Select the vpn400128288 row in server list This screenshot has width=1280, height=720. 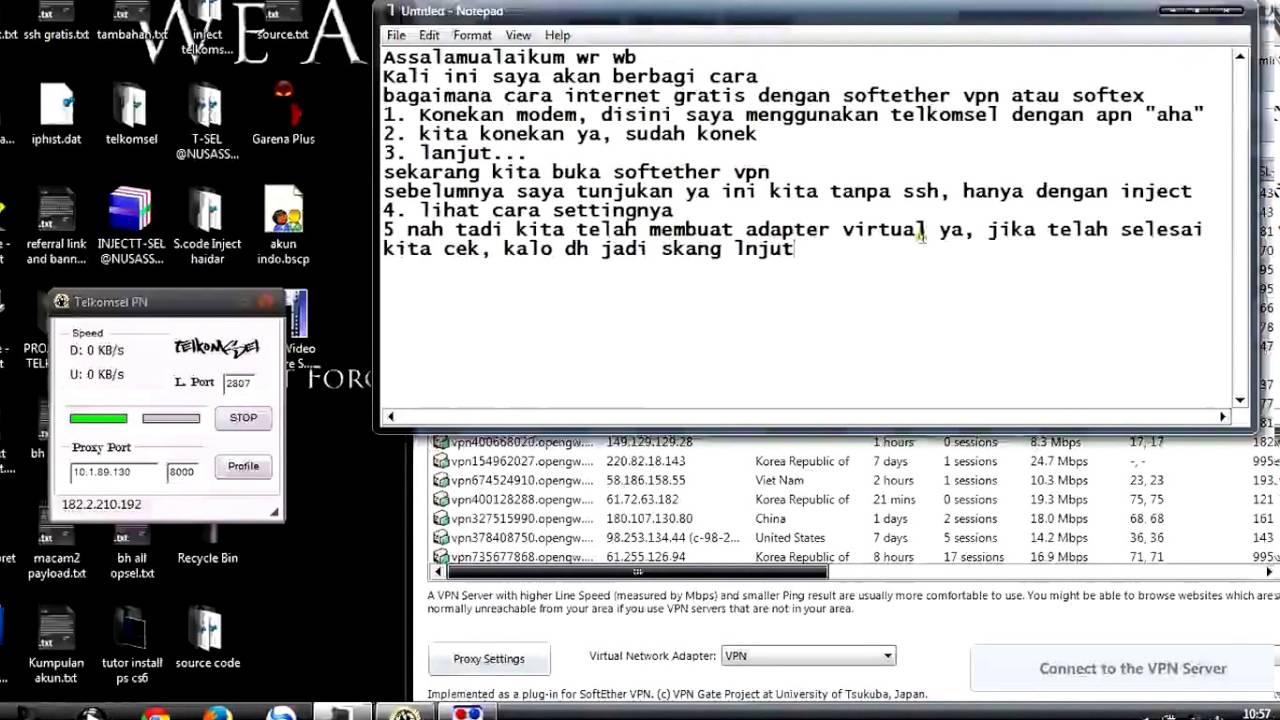point(855,499)
